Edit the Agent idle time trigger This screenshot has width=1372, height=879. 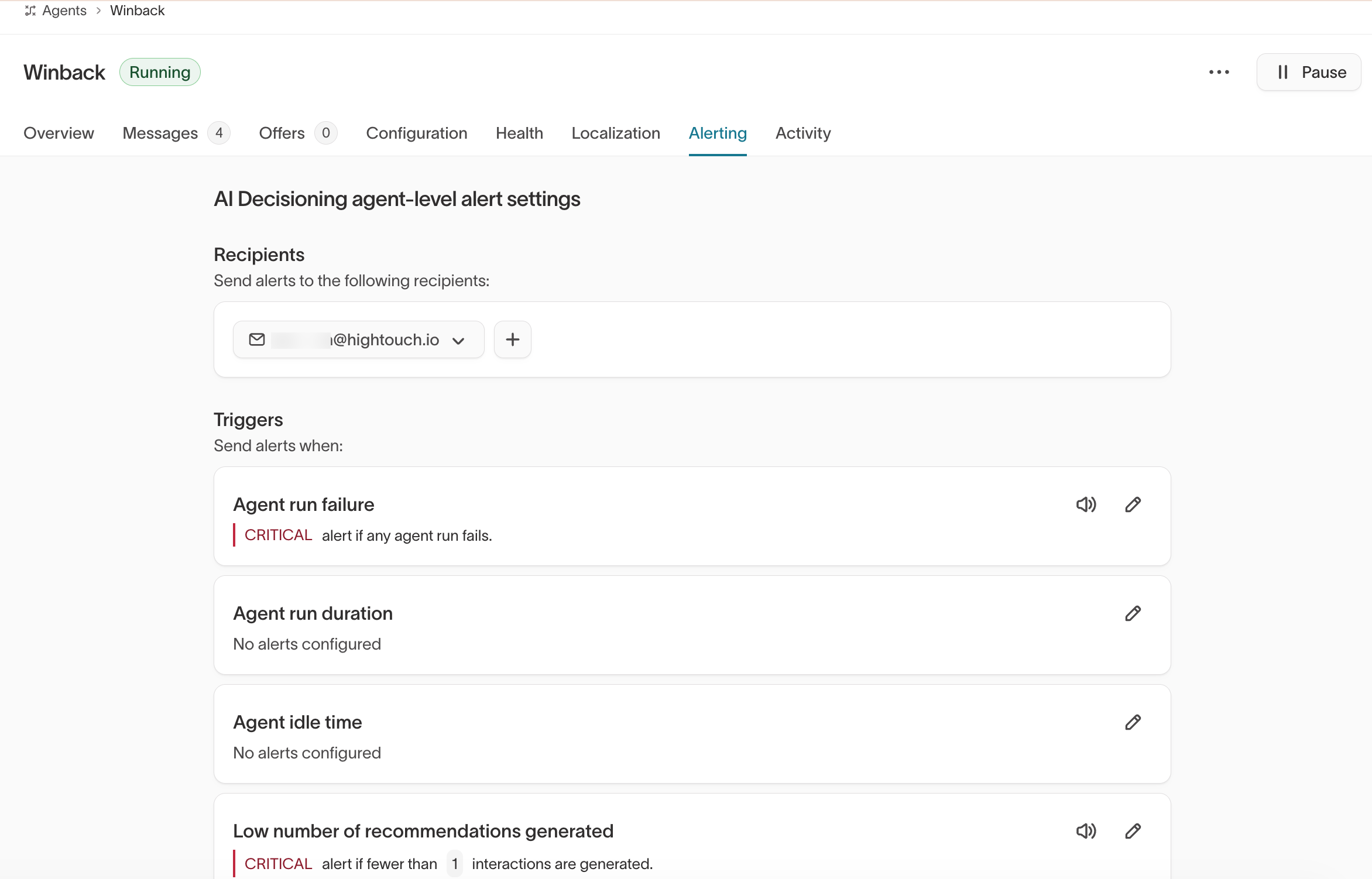click(x=1133, y=722)
